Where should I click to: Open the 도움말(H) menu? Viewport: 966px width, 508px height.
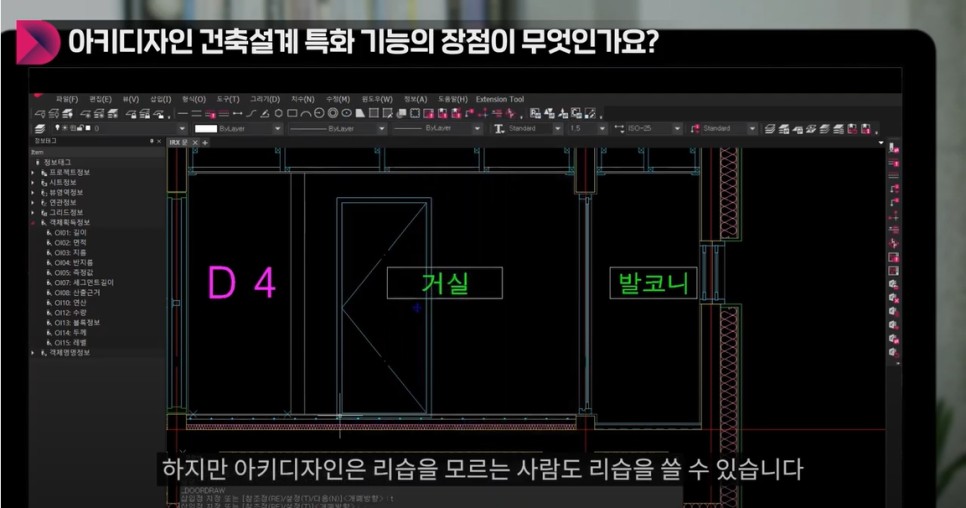click(x=453, y=99)
